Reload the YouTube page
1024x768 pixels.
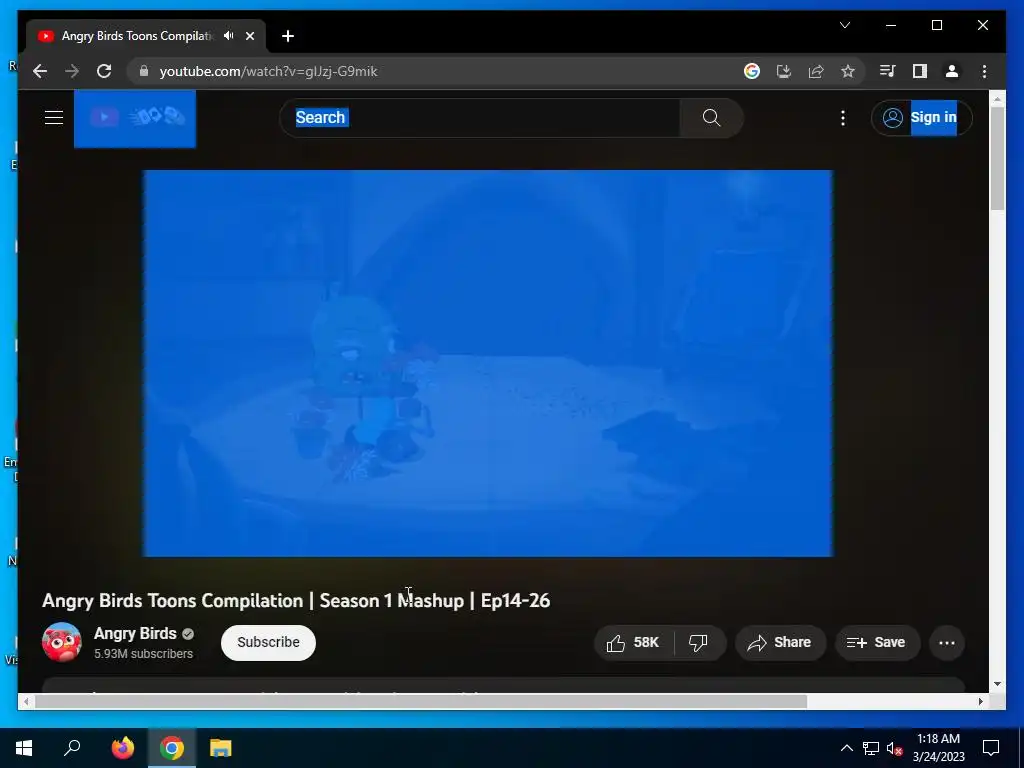tap(104, 71)
